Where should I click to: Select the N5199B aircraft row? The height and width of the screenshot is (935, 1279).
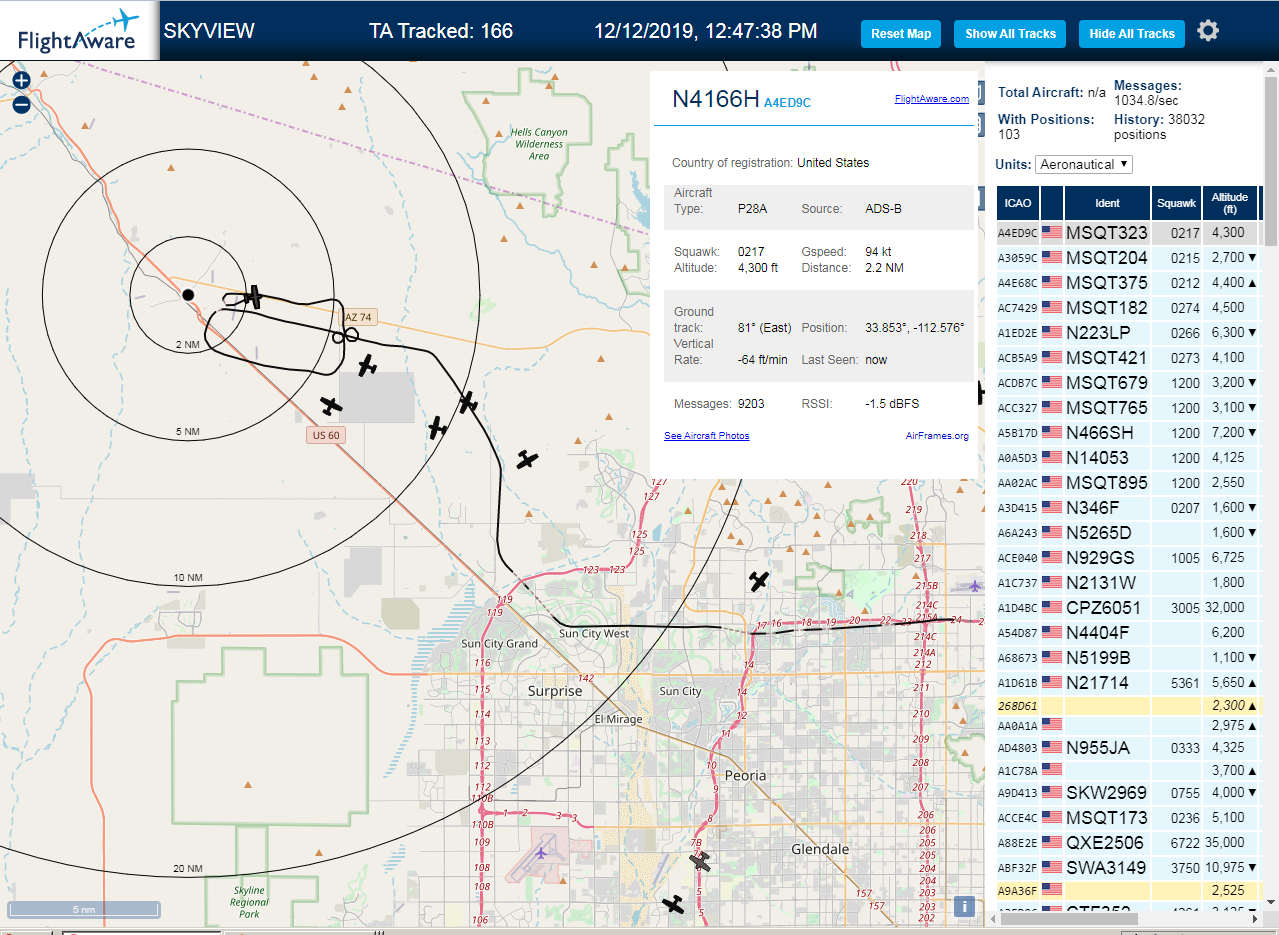[1128, 658]
